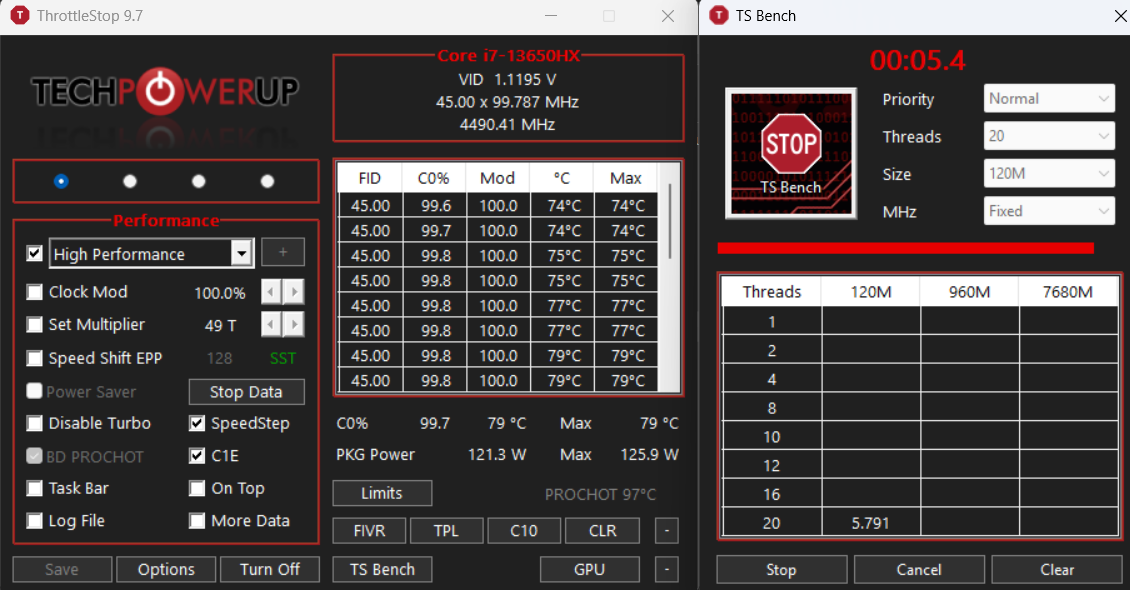Increase Set Multiplier with right arrow
Viewport: 1130px width, 590px height.
(293, 324)
